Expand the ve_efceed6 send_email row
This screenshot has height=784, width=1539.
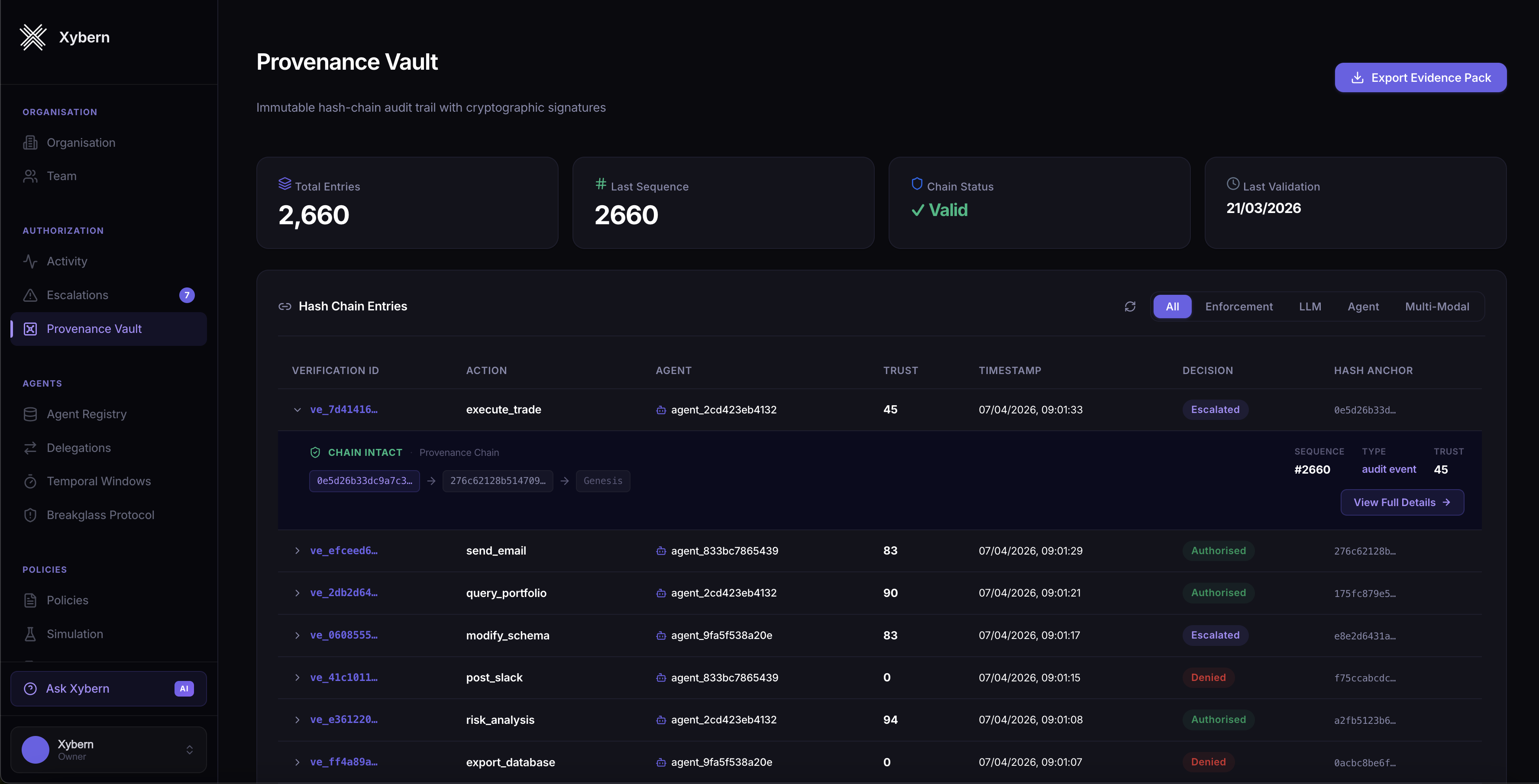click(297, 551)
